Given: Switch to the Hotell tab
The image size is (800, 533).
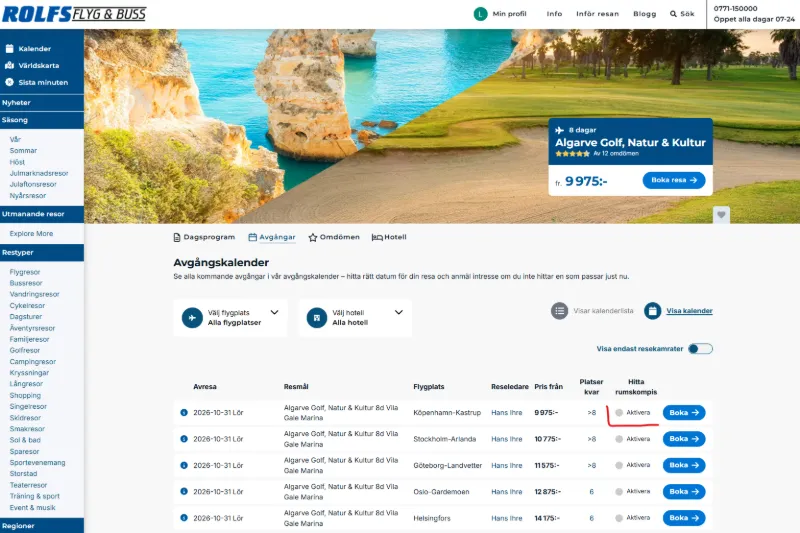Looking at the screenshot, I should pos(389,237).
